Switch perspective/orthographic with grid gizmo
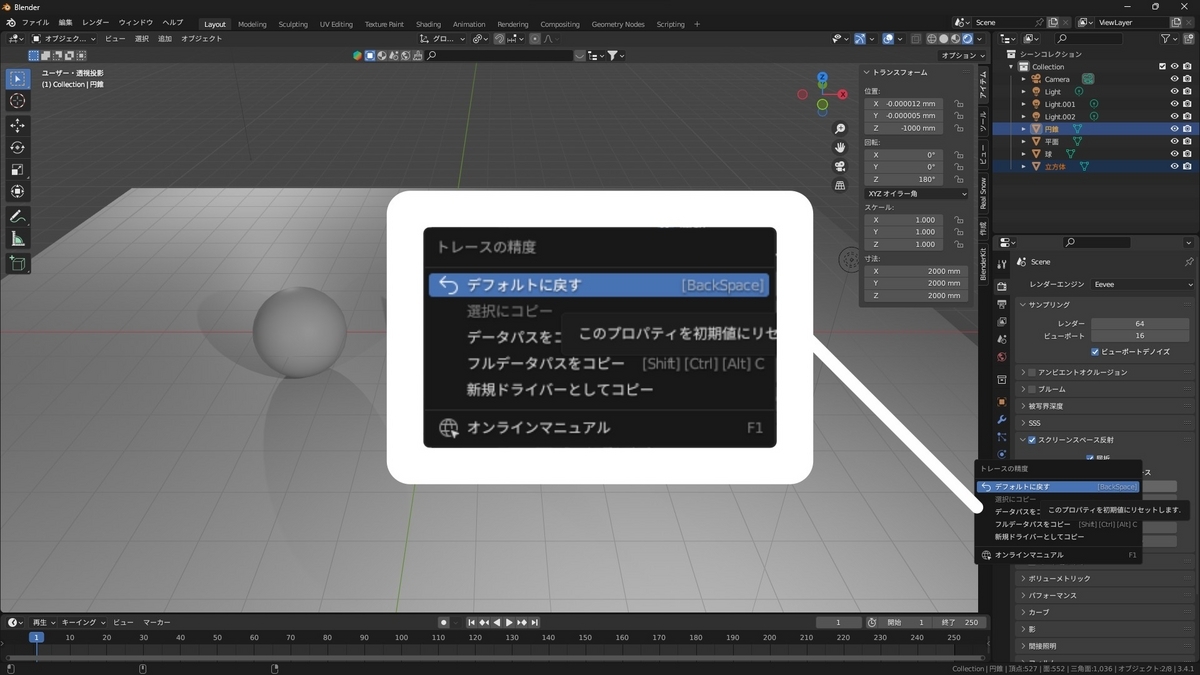 (840, 185)
